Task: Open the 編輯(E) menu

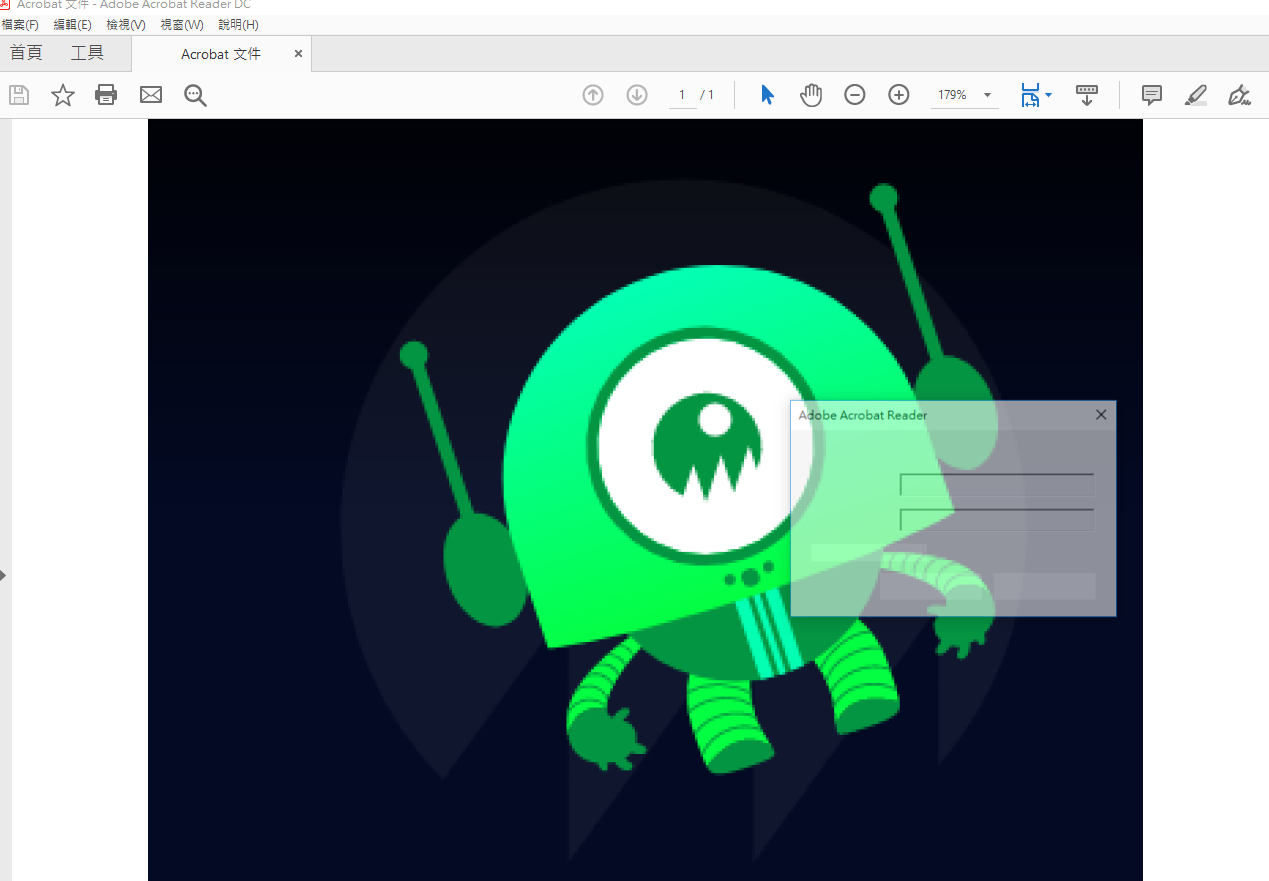Action: coord(72,25)
